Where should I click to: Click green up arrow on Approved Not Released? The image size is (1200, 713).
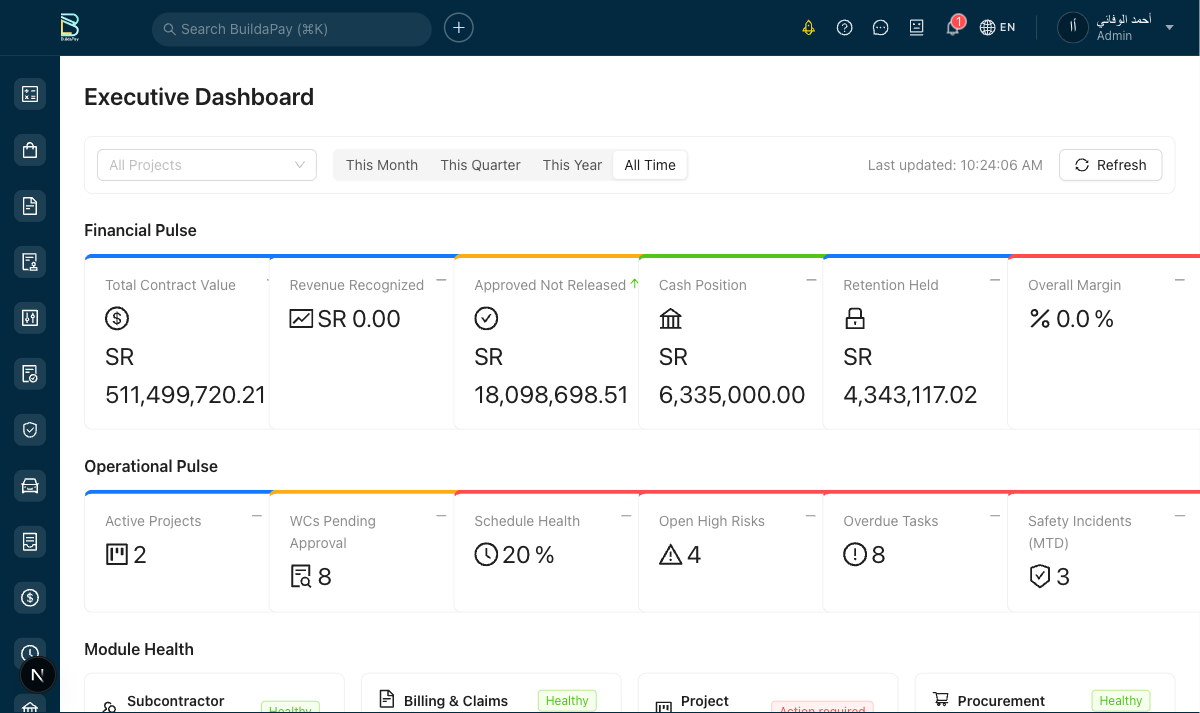tap(634, 284)
